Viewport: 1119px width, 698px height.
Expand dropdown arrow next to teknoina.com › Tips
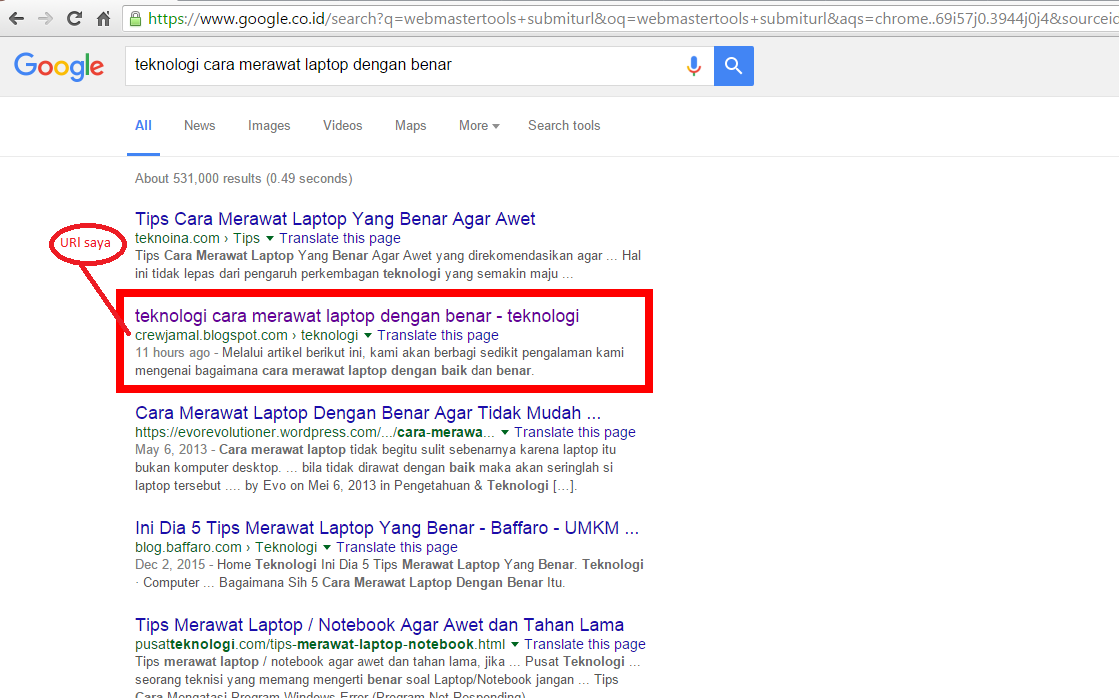coord(270,238)
